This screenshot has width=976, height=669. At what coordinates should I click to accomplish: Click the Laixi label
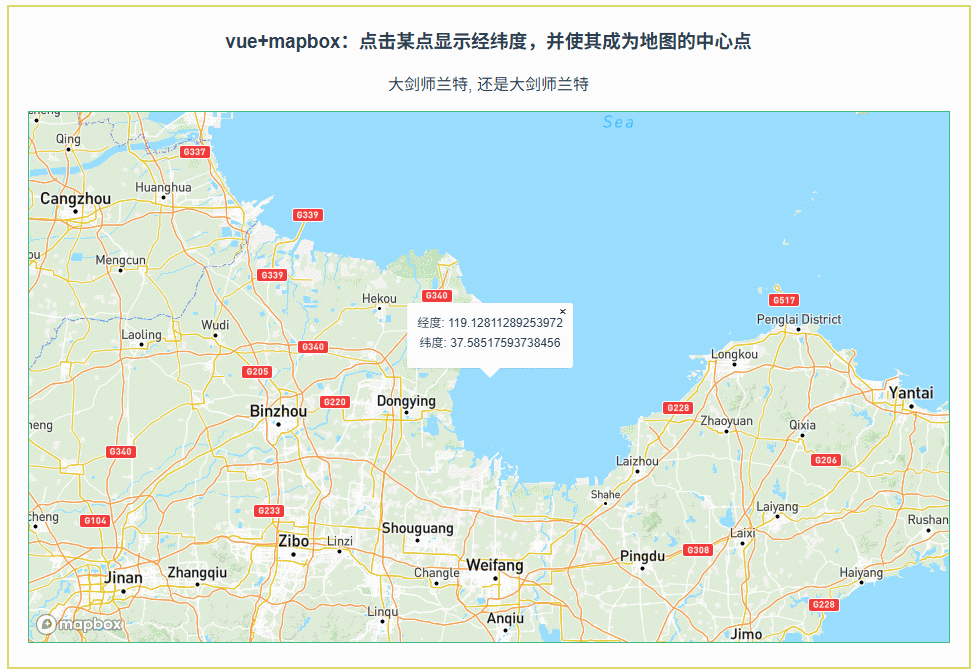click(x=743, y=533)
